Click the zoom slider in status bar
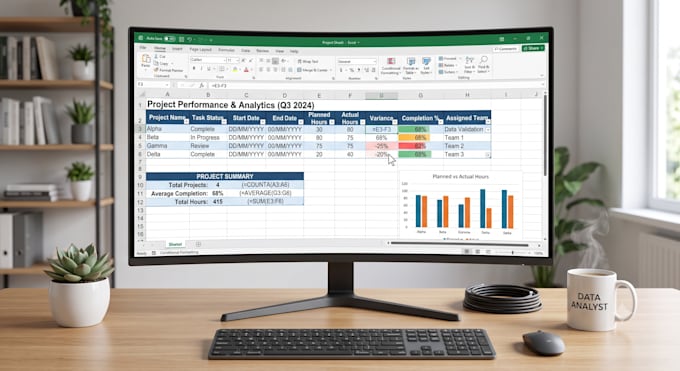This screenshot has width=680, height=371. [512, 252]
